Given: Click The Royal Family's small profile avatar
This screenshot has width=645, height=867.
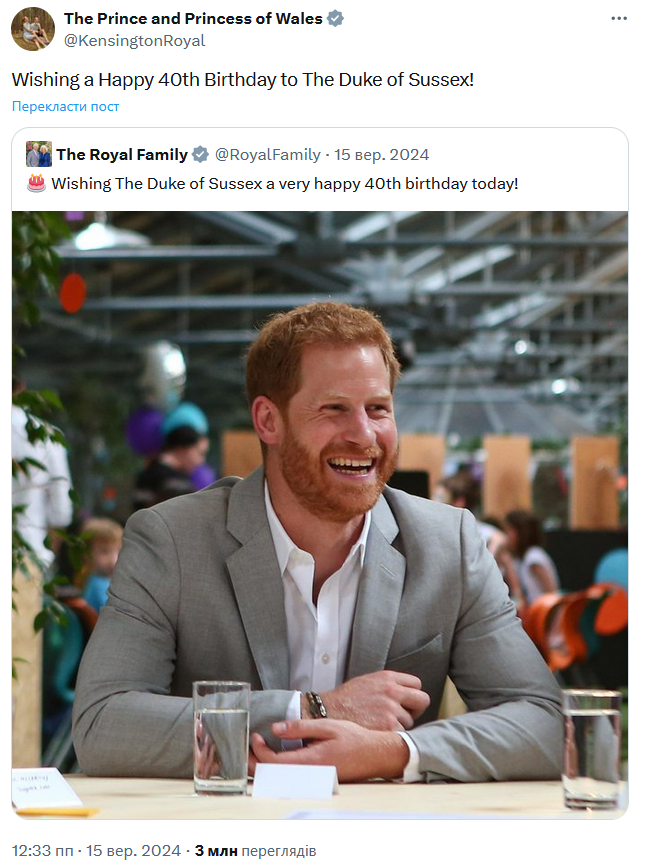Looking at the screenshot, I should pyautogui.click(x=39, y=154).
